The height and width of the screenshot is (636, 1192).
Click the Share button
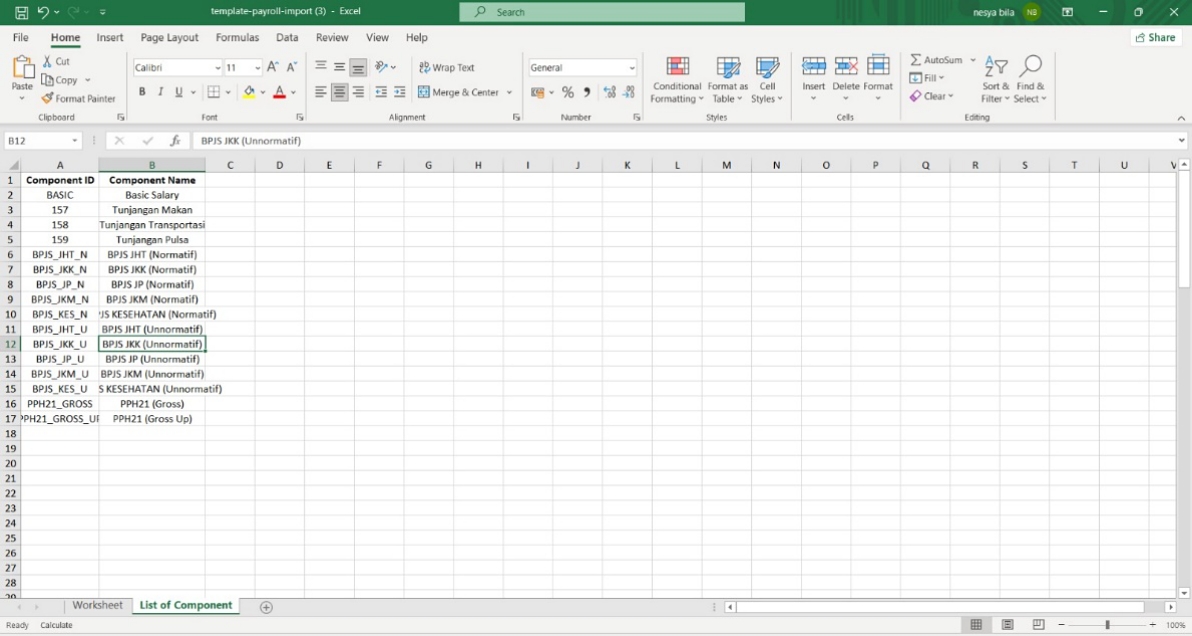(1155, 37)
